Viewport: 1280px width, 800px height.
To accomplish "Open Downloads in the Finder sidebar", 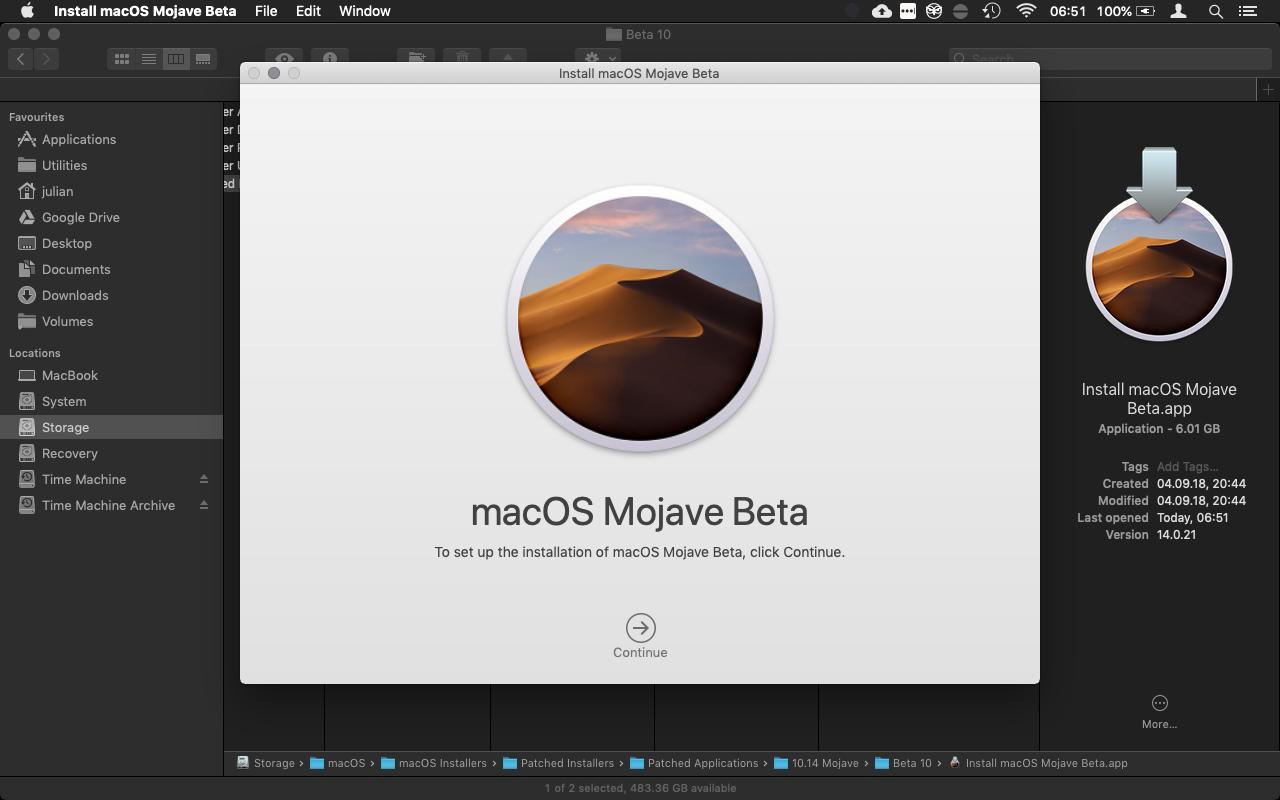I will [111, 295].
